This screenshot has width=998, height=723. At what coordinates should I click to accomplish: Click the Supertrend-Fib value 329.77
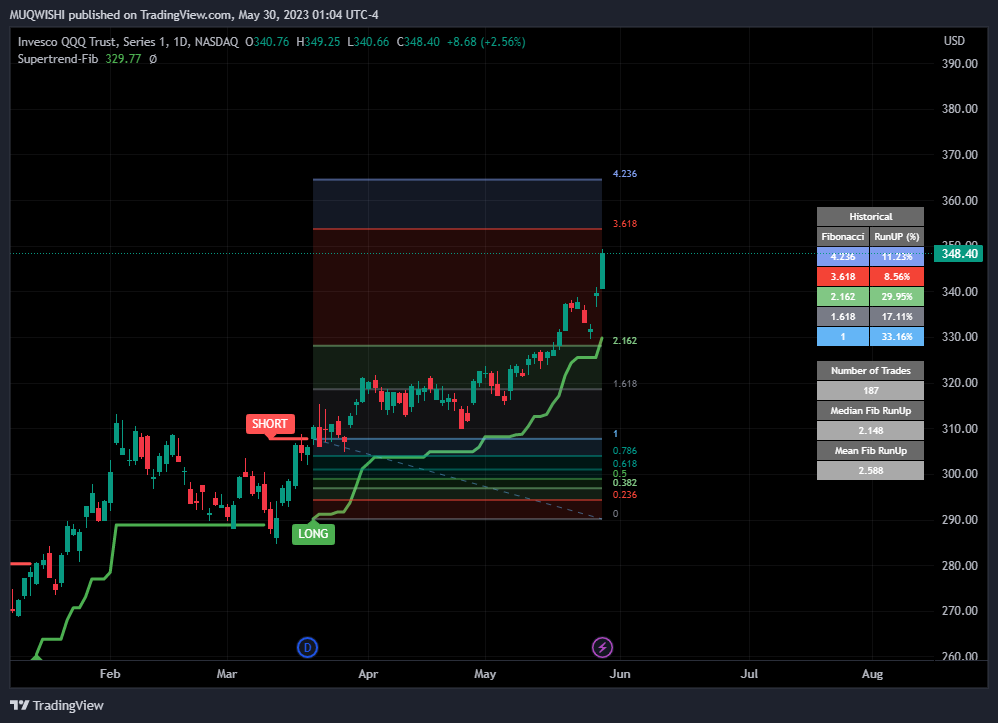point(123,59)
